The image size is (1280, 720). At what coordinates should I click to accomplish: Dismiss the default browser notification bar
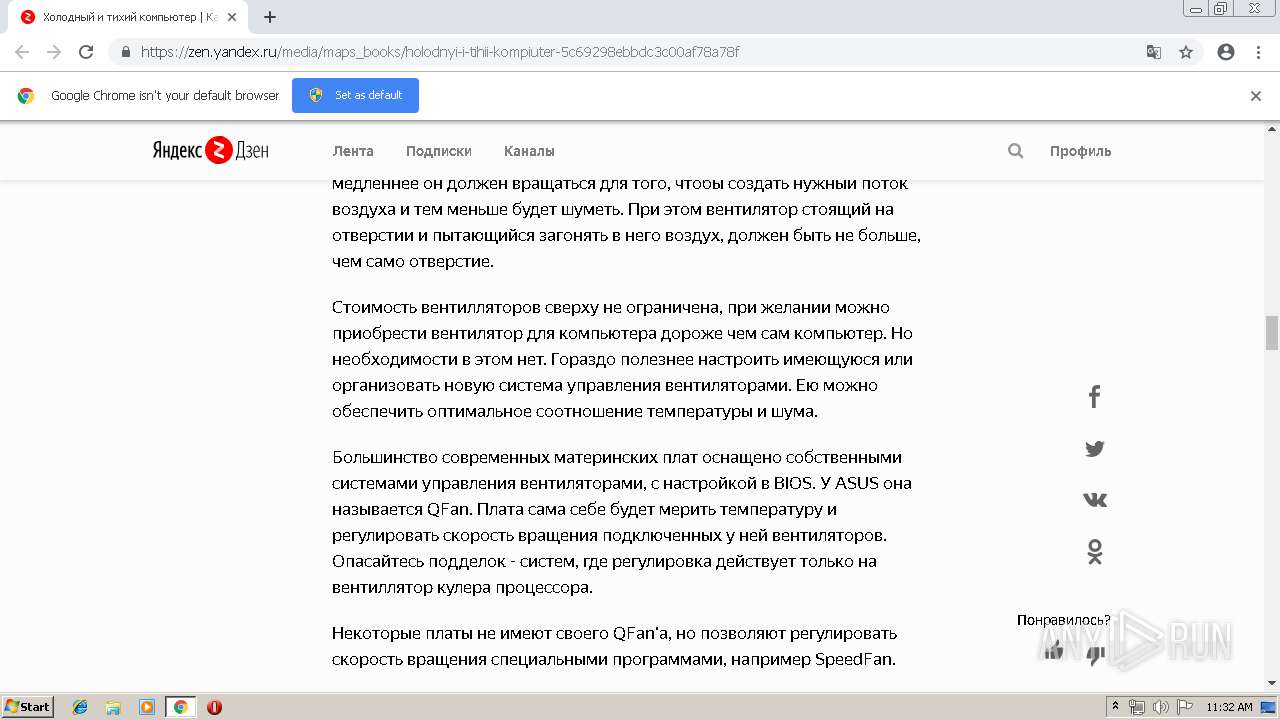(1256, 96)
